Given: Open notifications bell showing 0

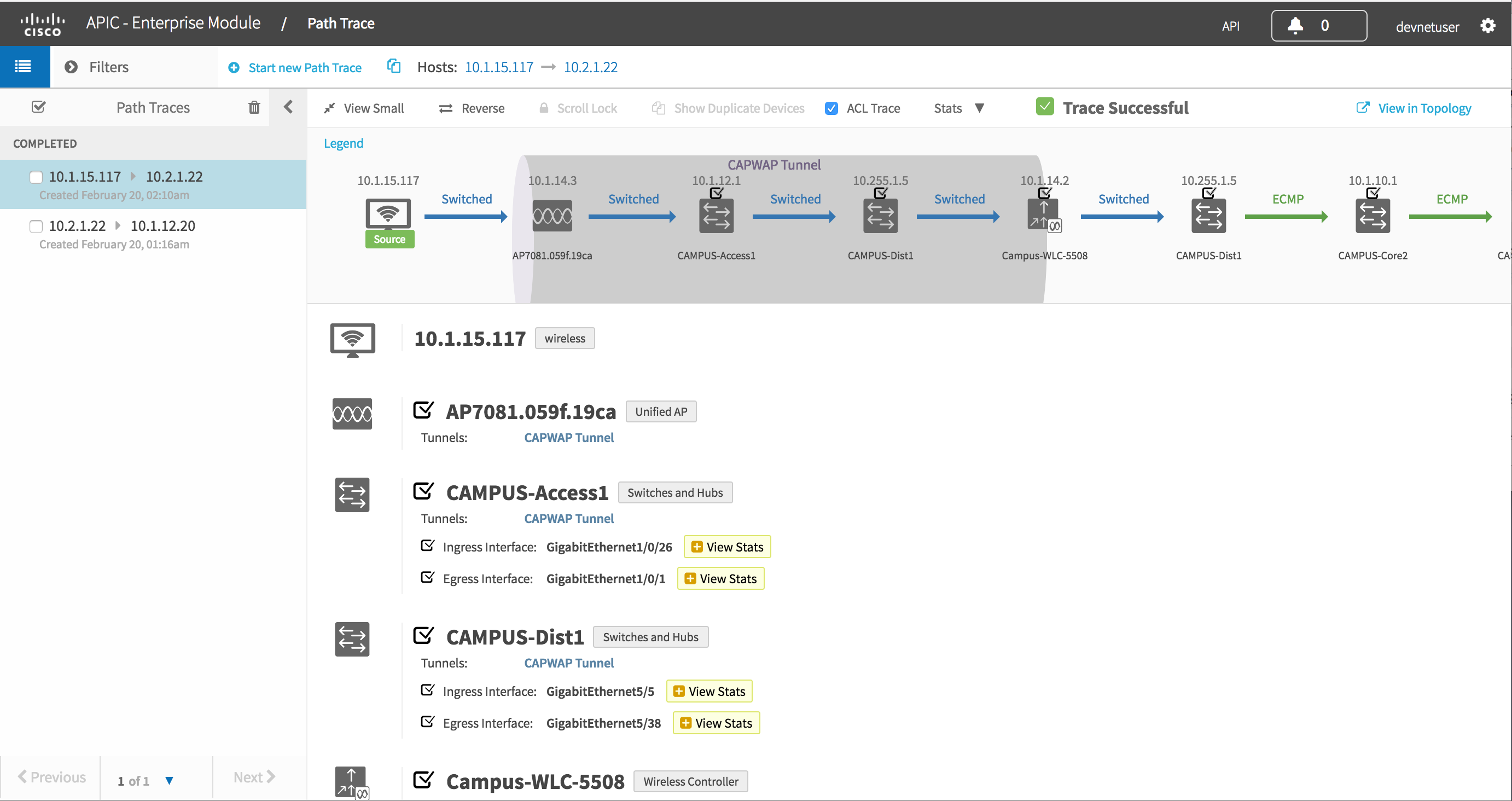Looking at the screenshot, I should tap(1318, 25).
